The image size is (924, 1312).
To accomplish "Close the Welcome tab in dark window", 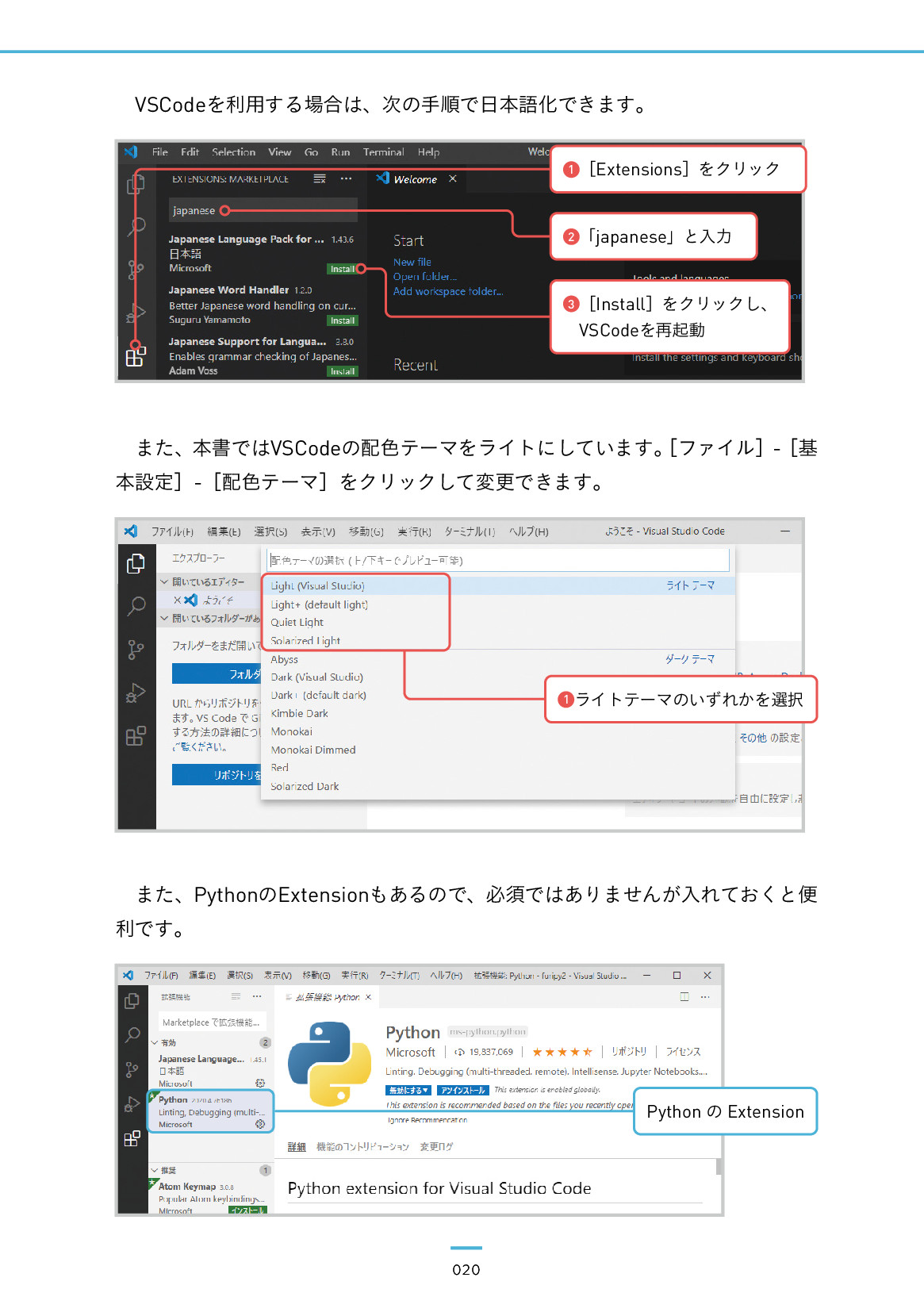I will click(453, 179).
